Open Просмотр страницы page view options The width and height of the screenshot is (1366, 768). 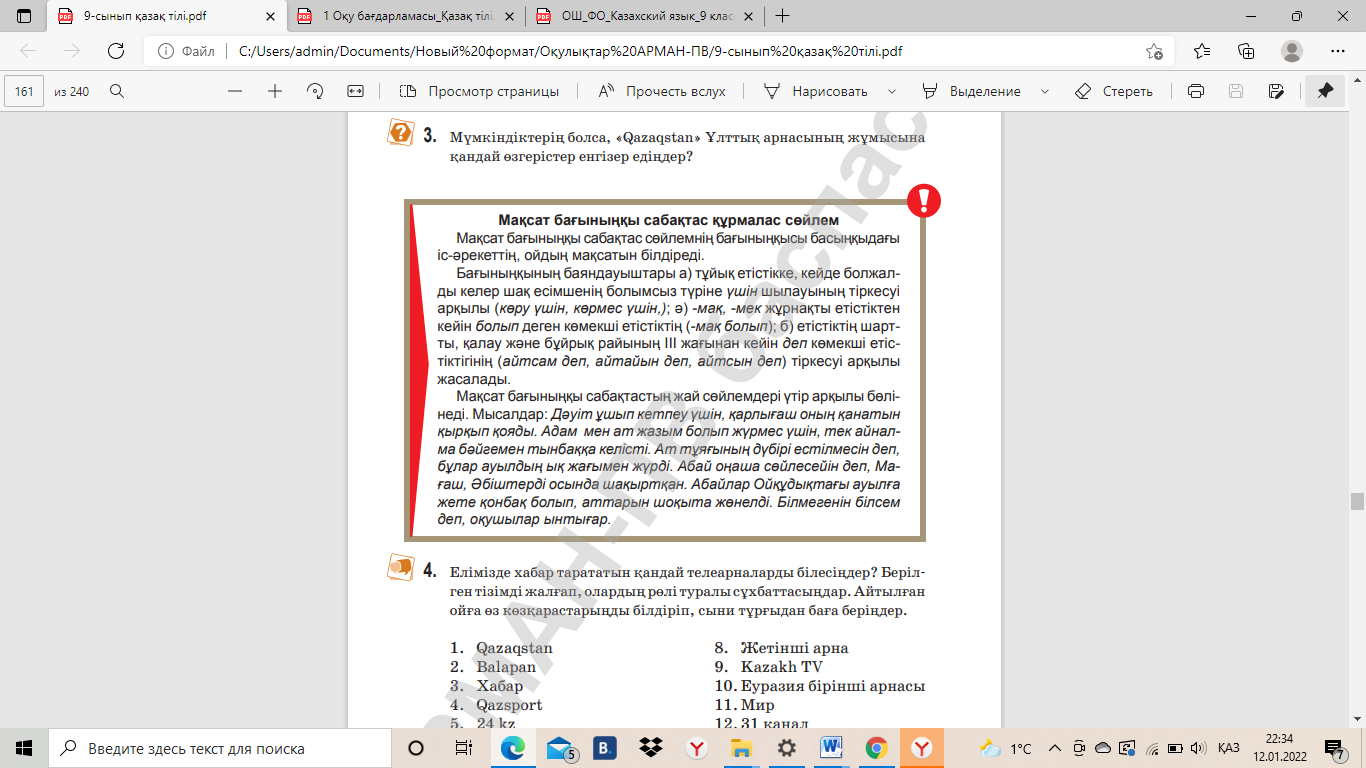pyautogui.click(x=479, y=91)
